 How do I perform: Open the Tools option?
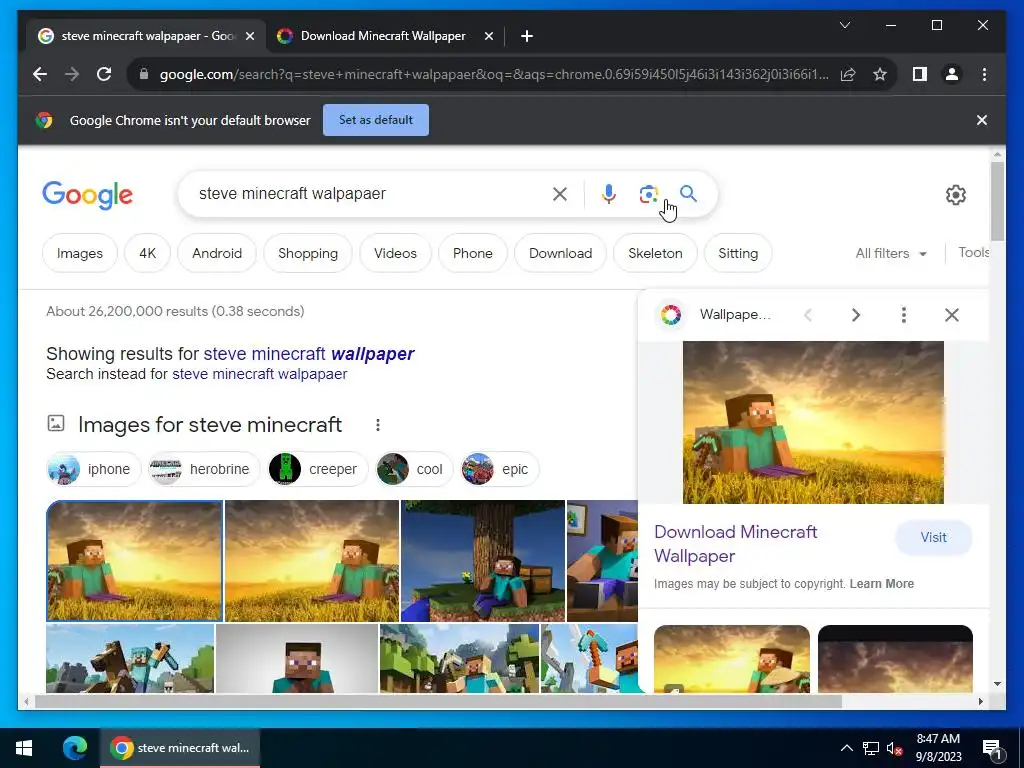pyautogui.click(x=973, y=253)
